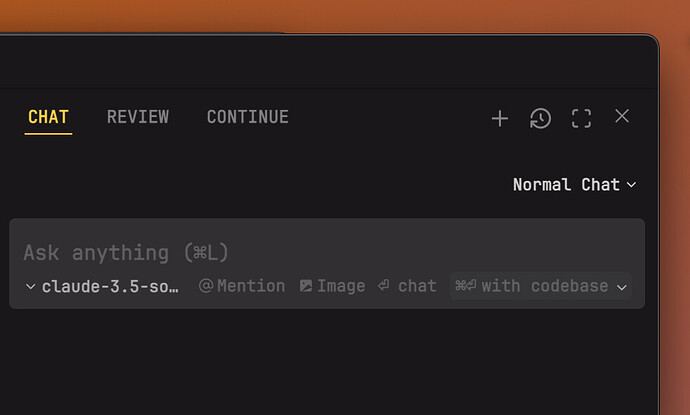Click the Image attach label
Image resolution: width=690 pixels, height=415 pixels.
pos(341,286)
